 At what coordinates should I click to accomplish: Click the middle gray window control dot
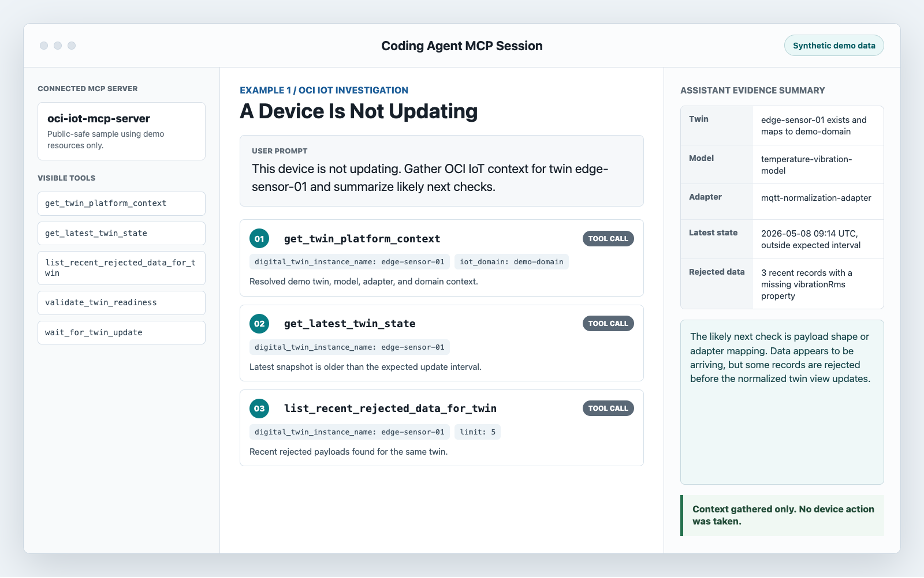click(58, 45)
